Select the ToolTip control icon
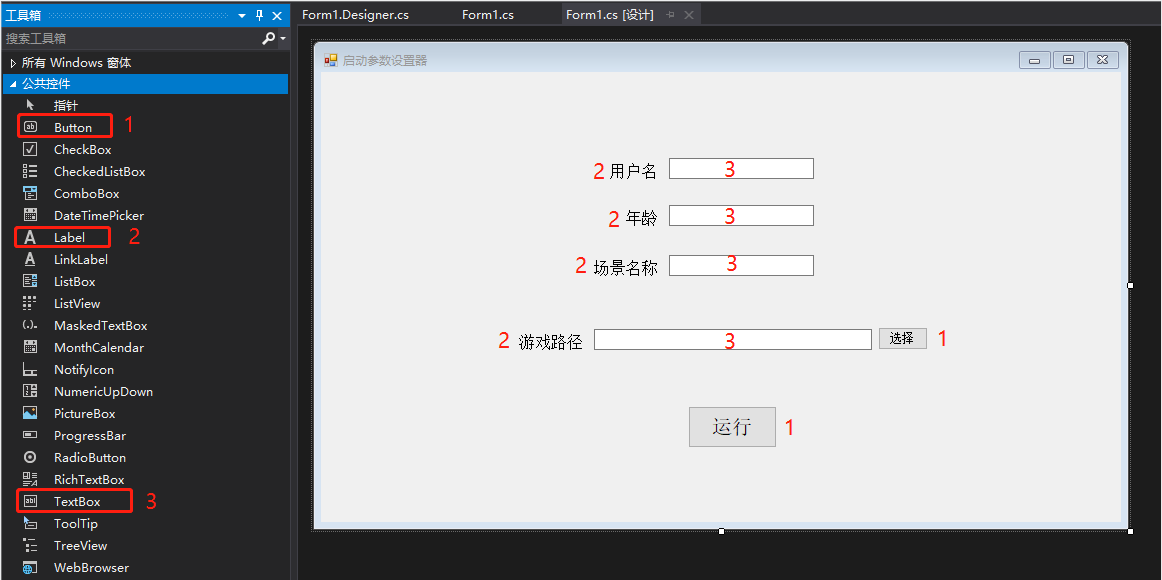Image resolution: width=1162 pixels, height=580 pixels. coord(30,524)
